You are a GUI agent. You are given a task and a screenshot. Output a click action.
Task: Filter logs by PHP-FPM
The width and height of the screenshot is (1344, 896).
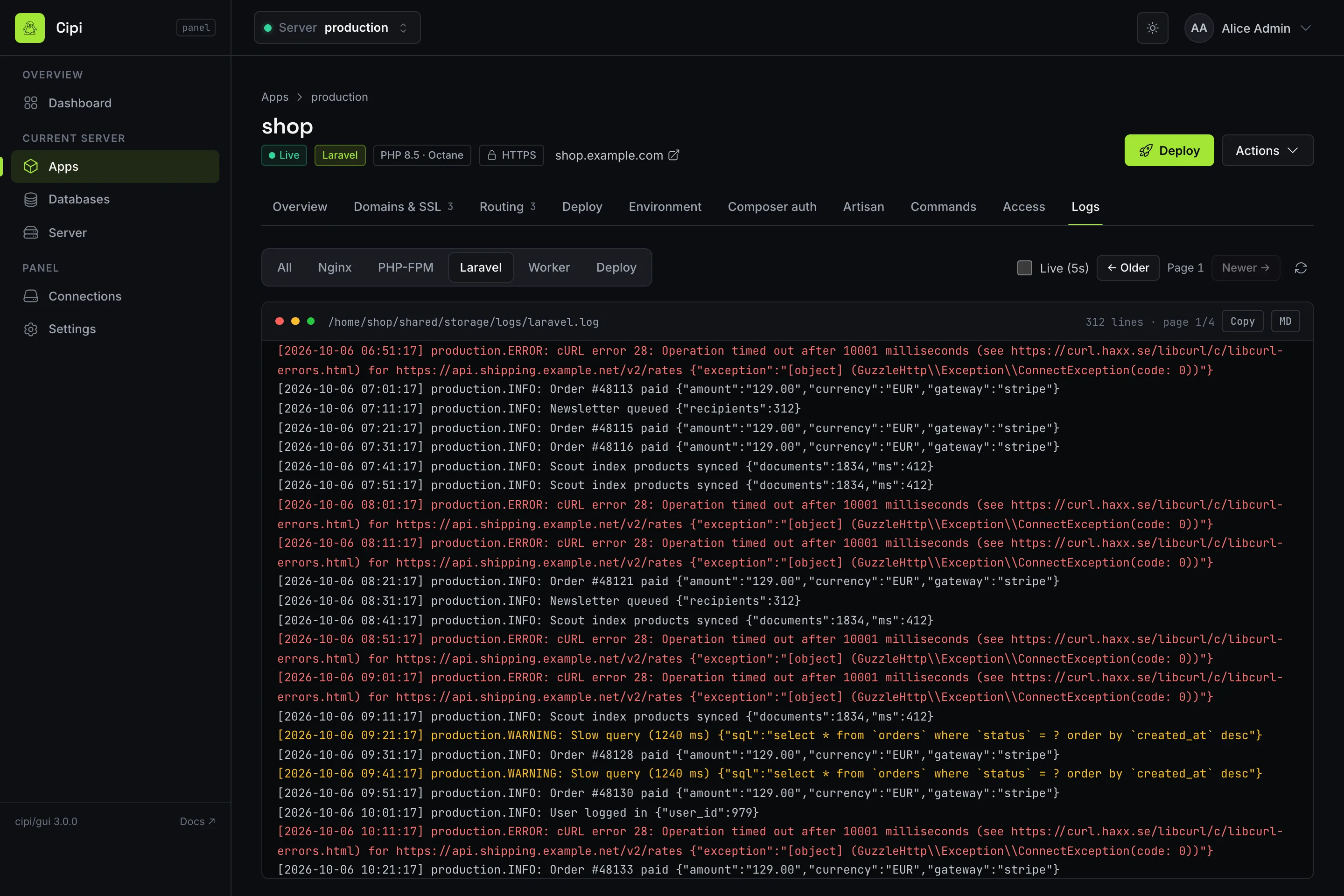406,267
